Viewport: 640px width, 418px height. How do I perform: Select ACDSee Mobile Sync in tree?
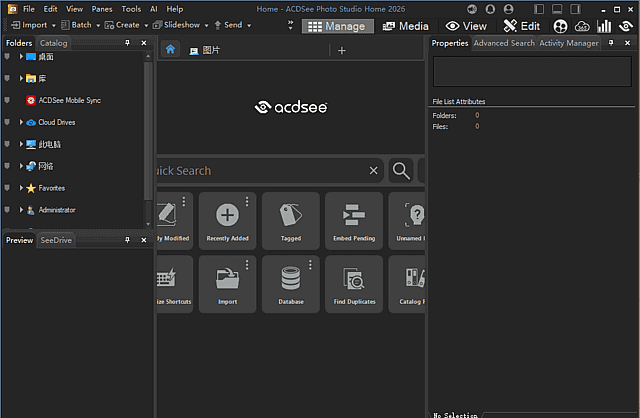[x=63, y=100]
